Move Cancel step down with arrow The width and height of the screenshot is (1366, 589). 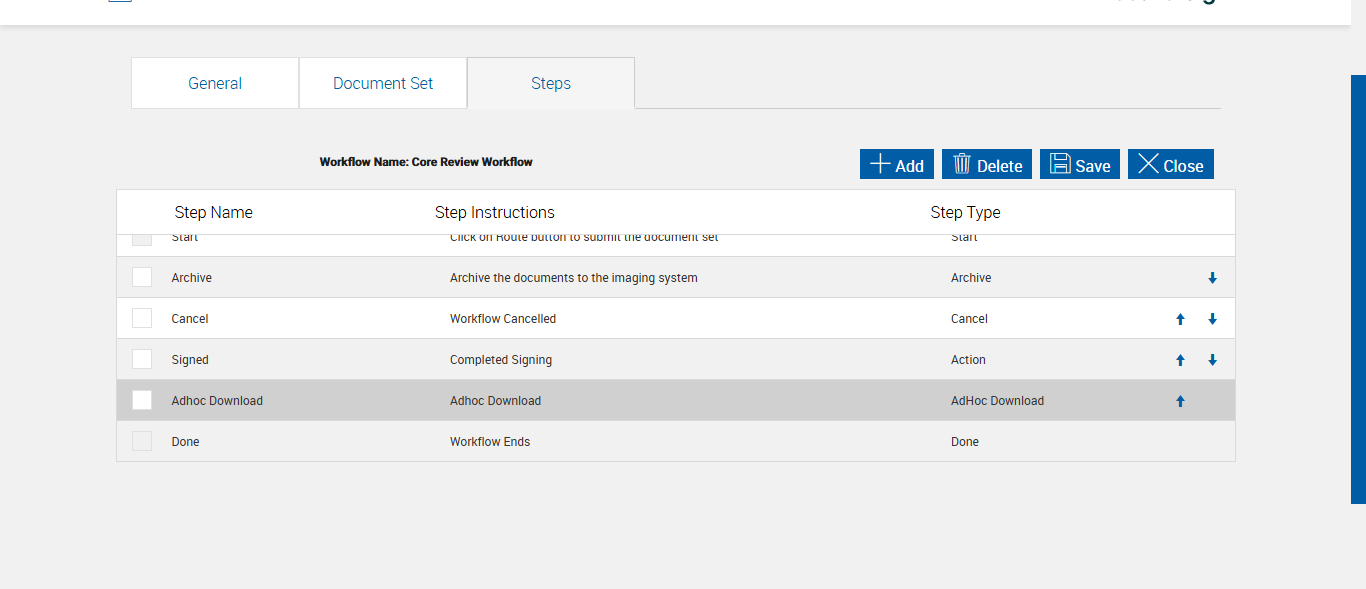[1212, 319]
